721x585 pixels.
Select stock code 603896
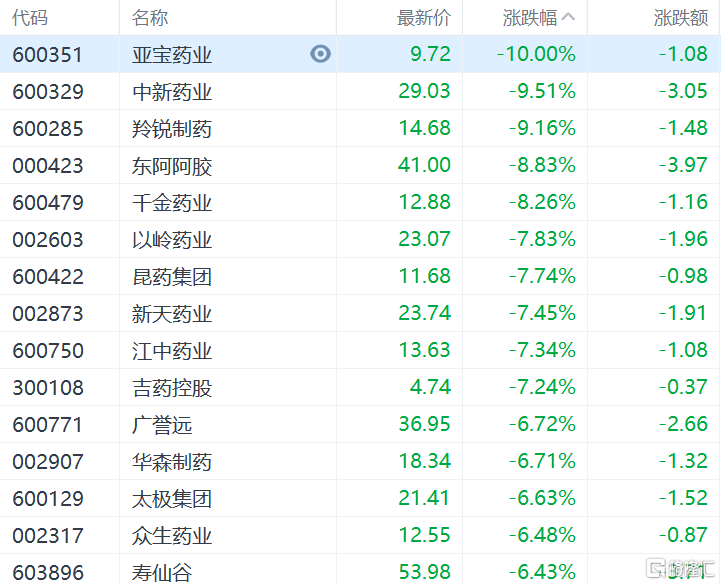point(48,573)
